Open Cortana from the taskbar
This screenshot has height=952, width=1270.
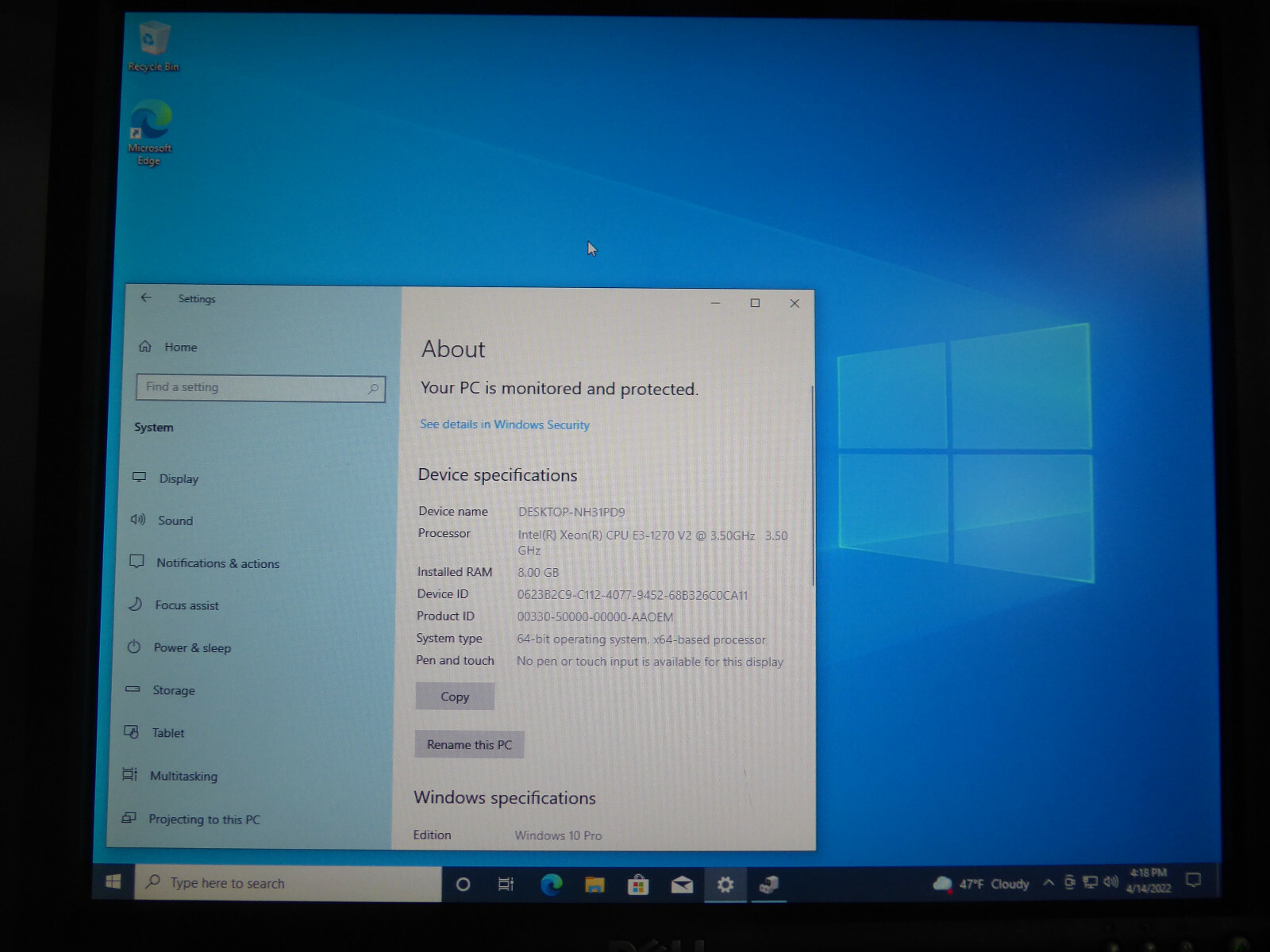(x=464, y=884)
